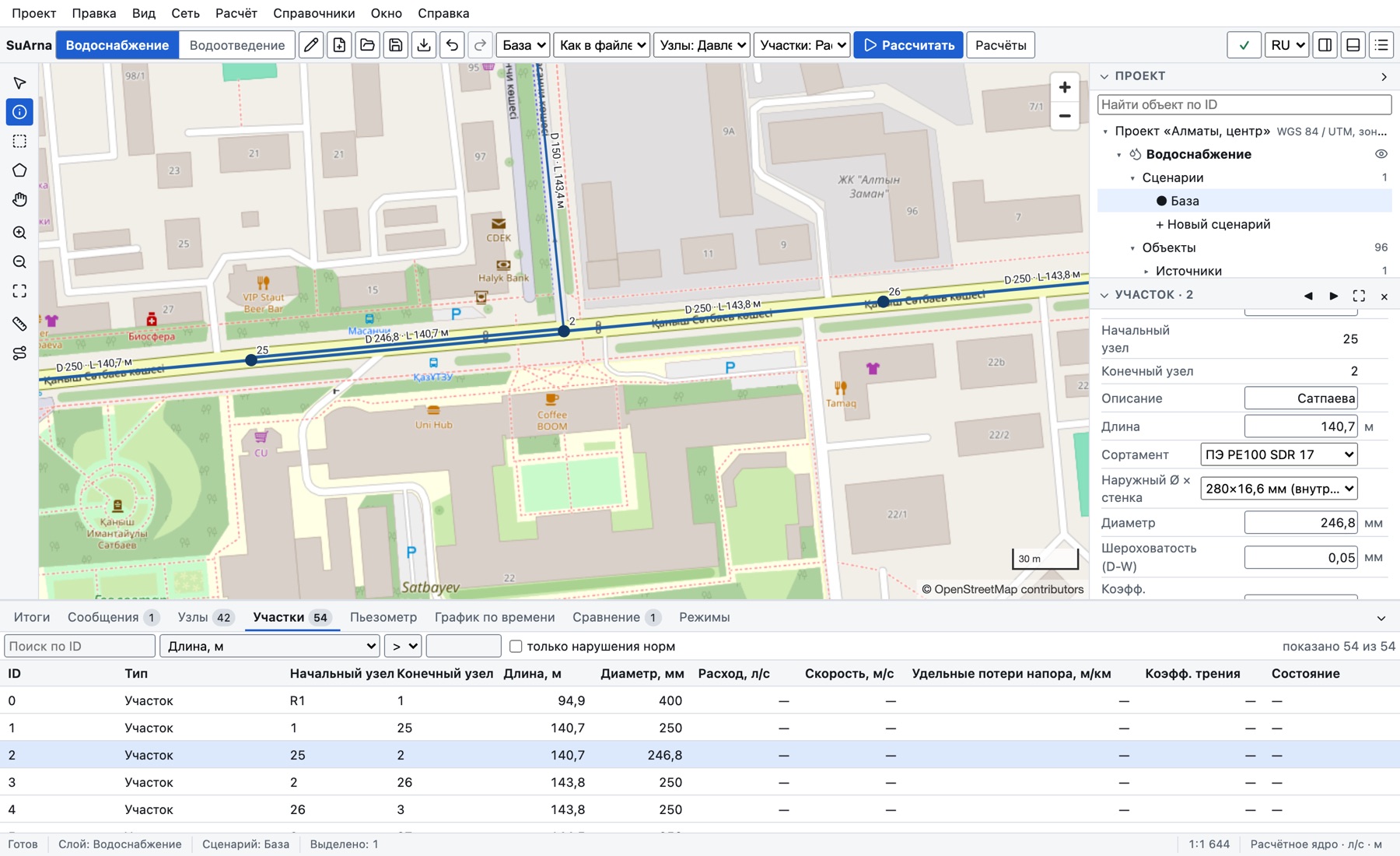Open the 'Длина, м' filter dropdown
The height and width of the screenshot is (856, 1400).
point(270,646)
